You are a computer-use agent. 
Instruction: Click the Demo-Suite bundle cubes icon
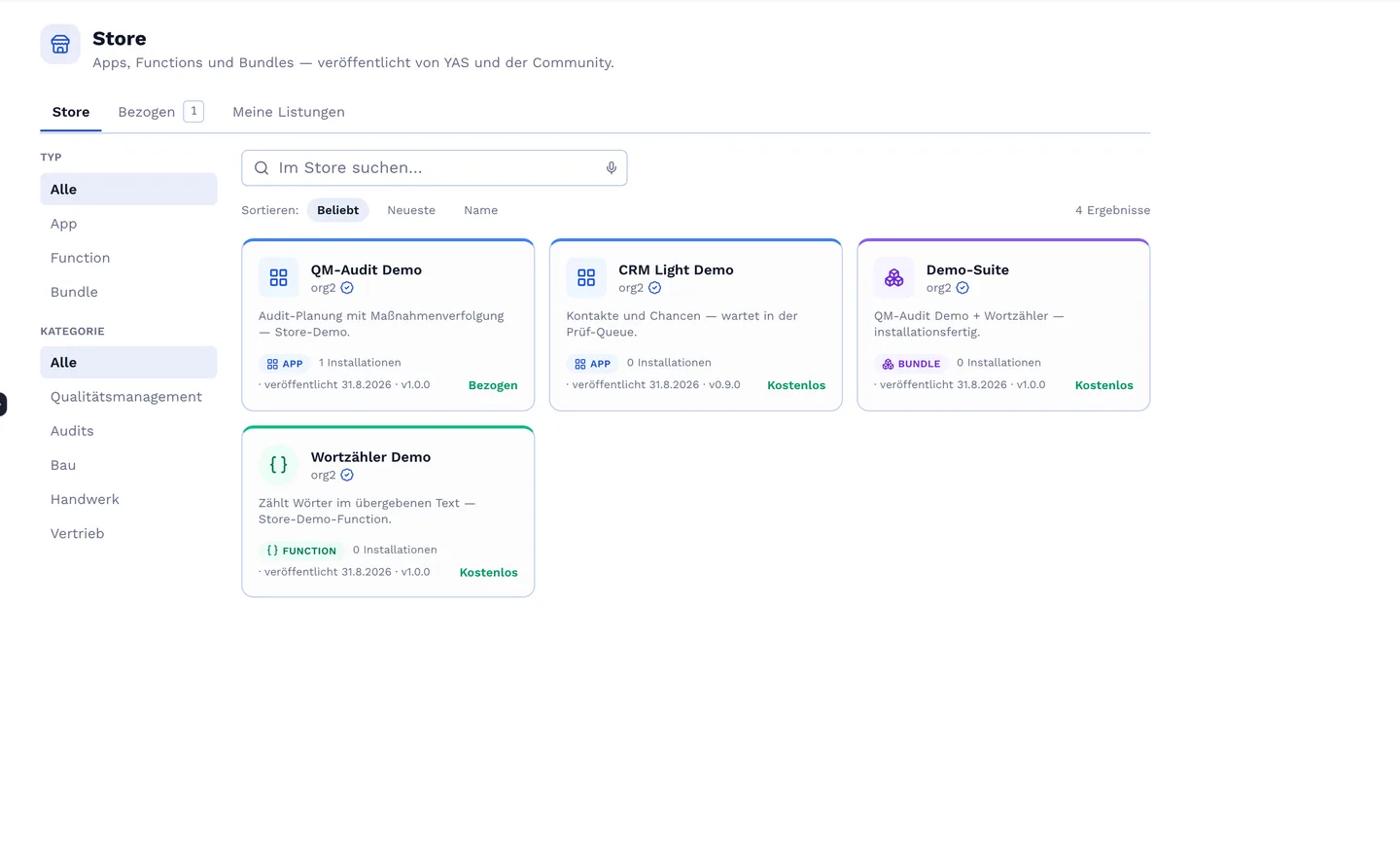(x=894, y=277)
